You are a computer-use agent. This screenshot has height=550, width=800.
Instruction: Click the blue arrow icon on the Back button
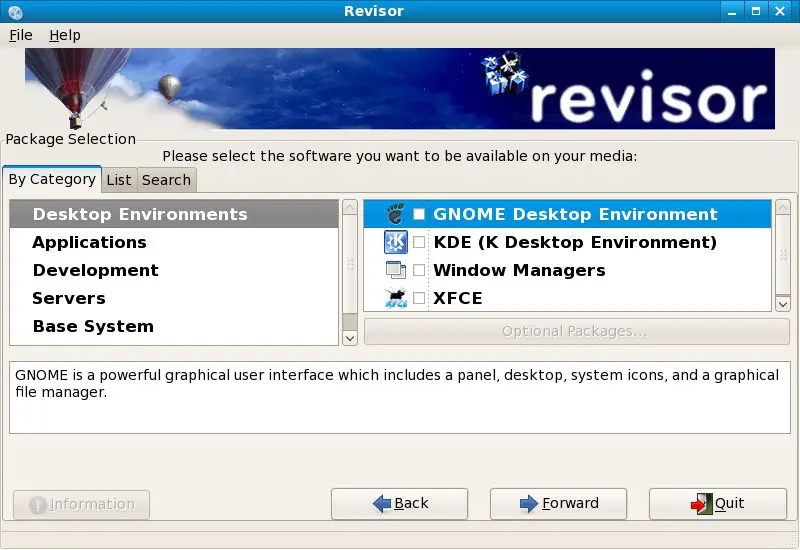[382, 504]
